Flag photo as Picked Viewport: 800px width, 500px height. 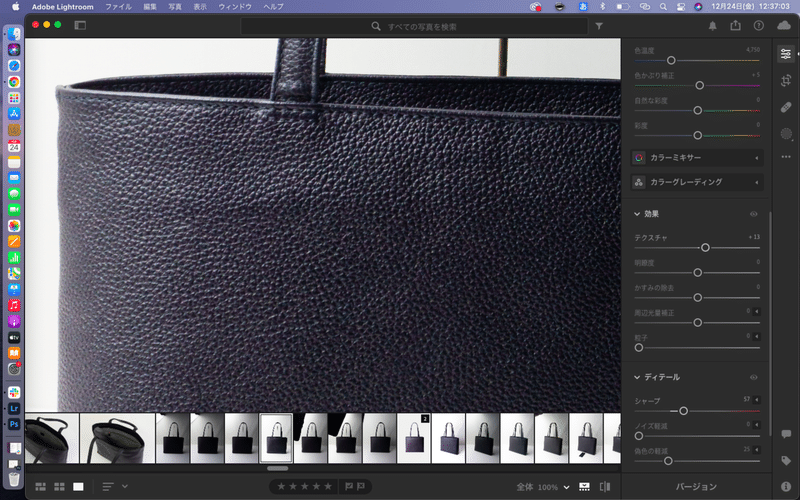(349, 487)
